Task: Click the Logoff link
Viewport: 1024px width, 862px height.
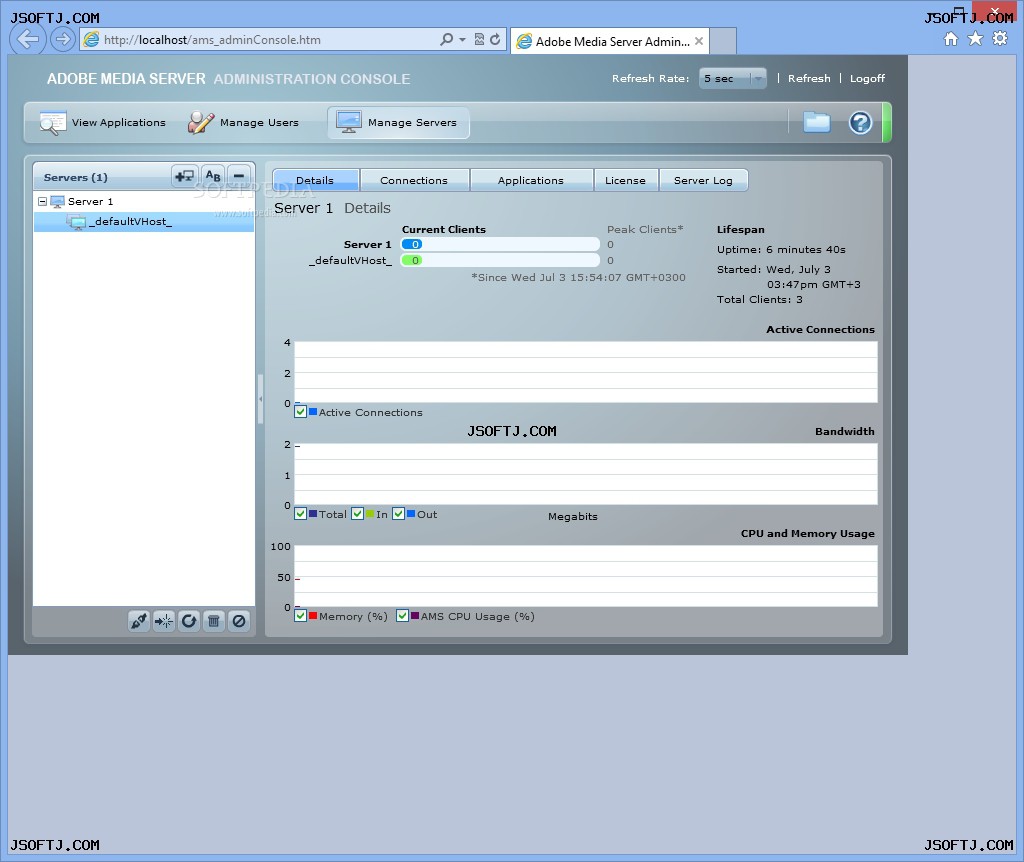Action: pyautogui.click(x=867, y=78)
